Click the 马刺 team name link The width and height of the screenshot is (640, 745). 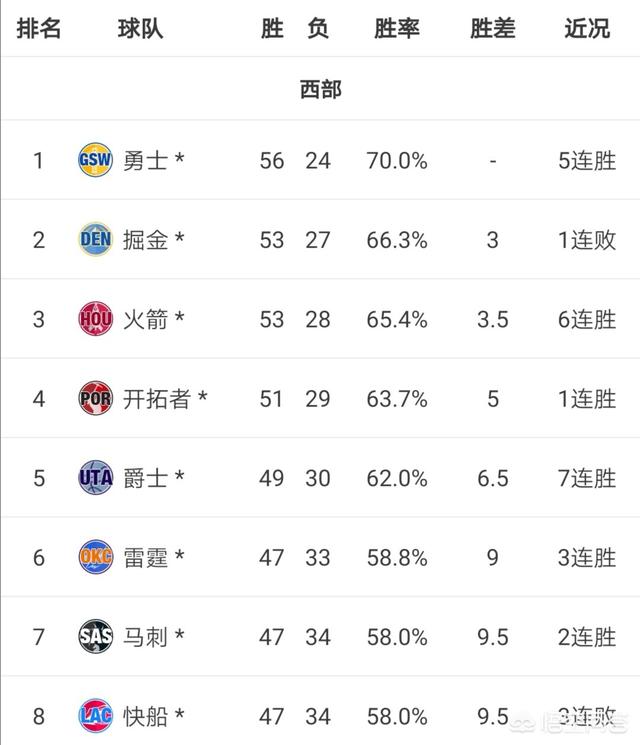[145, 637]
